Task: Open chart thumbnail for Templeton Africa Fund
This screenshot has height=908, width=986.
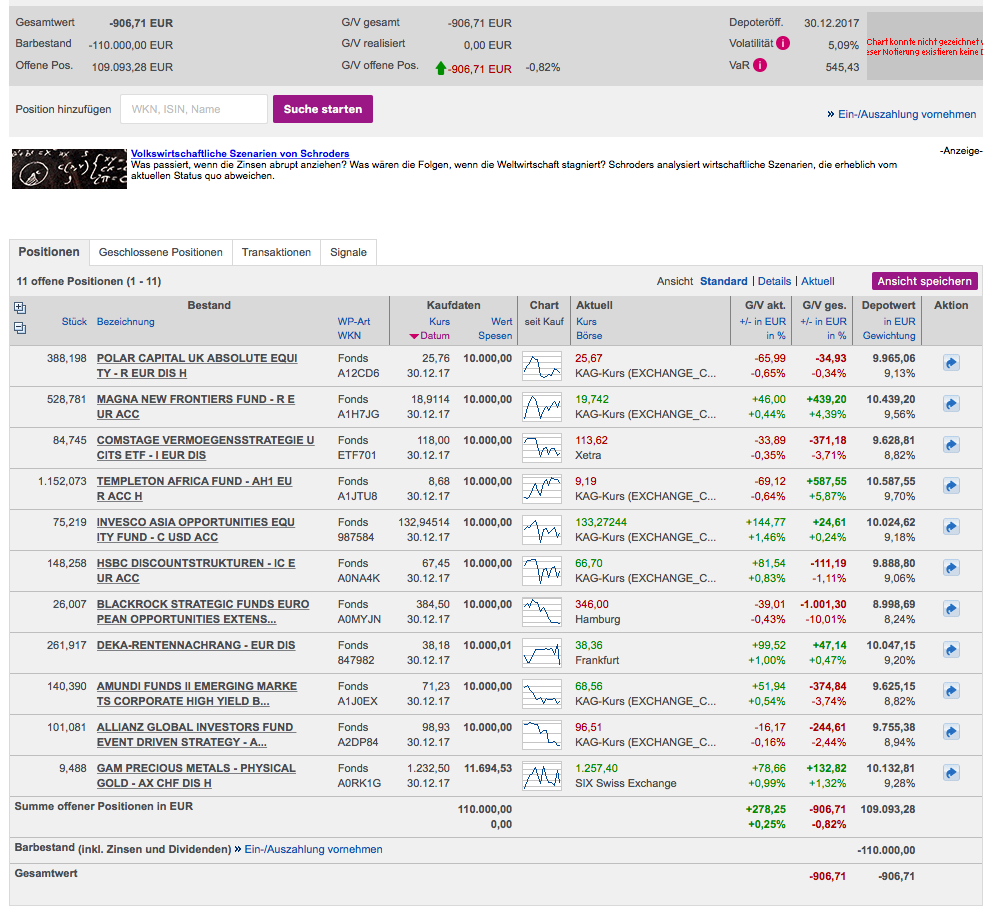Action: (541, 489)
